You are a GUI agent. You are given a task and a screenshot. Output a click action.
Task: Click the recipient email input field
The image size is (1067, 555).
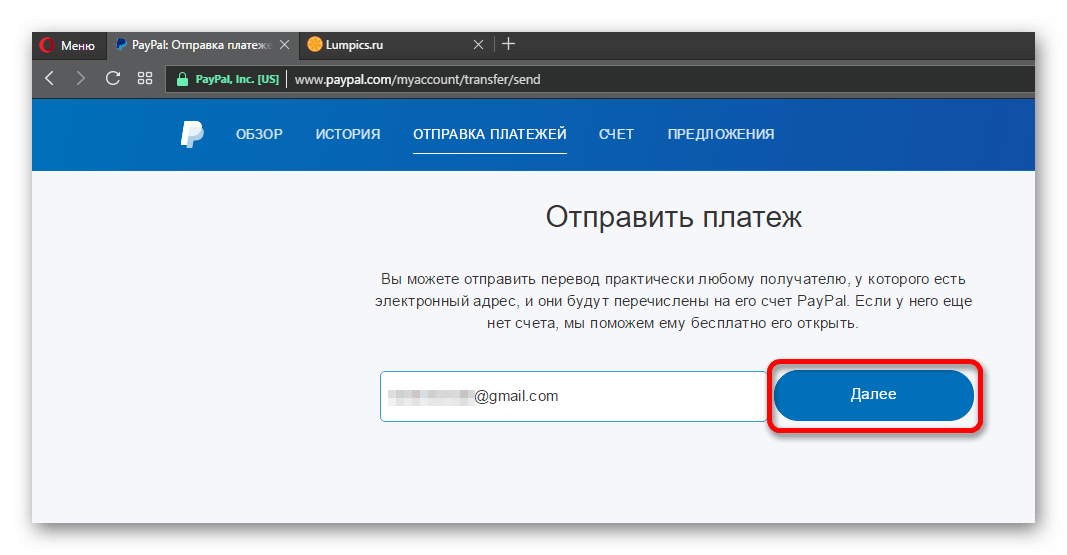point(574,397)
